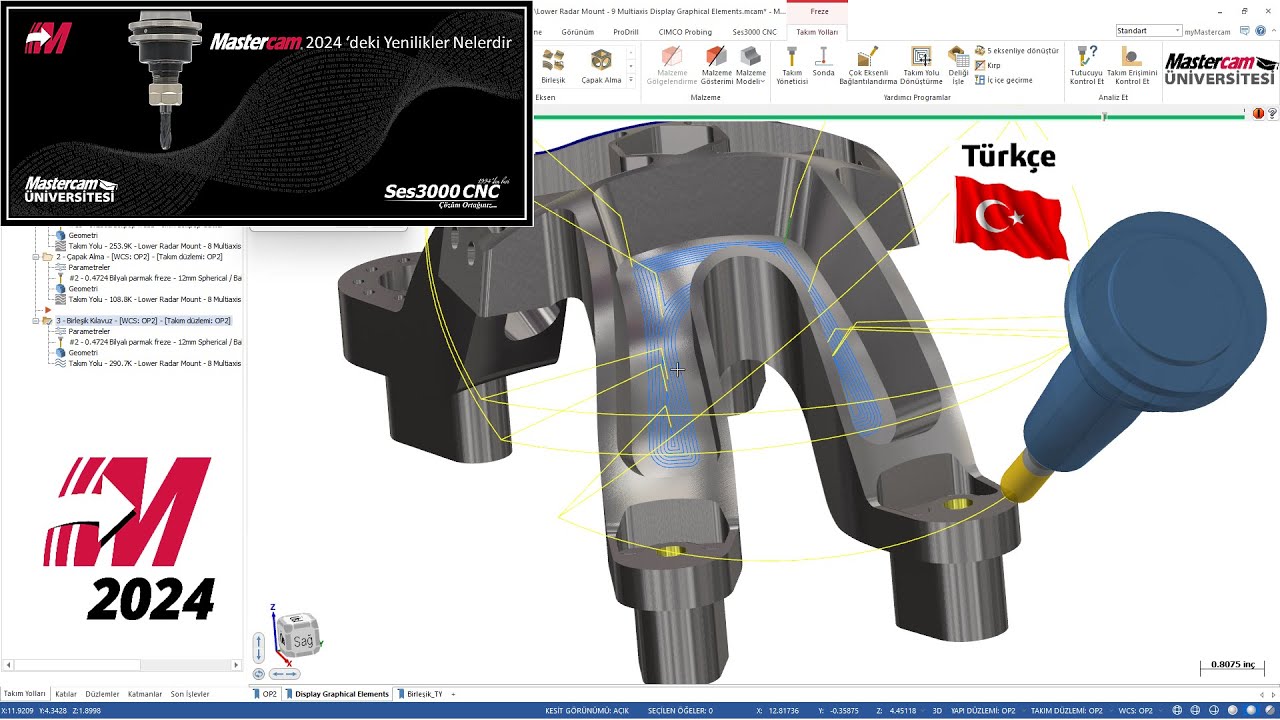
Task: Click the Malzeme Gölgelendirme icon
Action: [x=671, y=66]
